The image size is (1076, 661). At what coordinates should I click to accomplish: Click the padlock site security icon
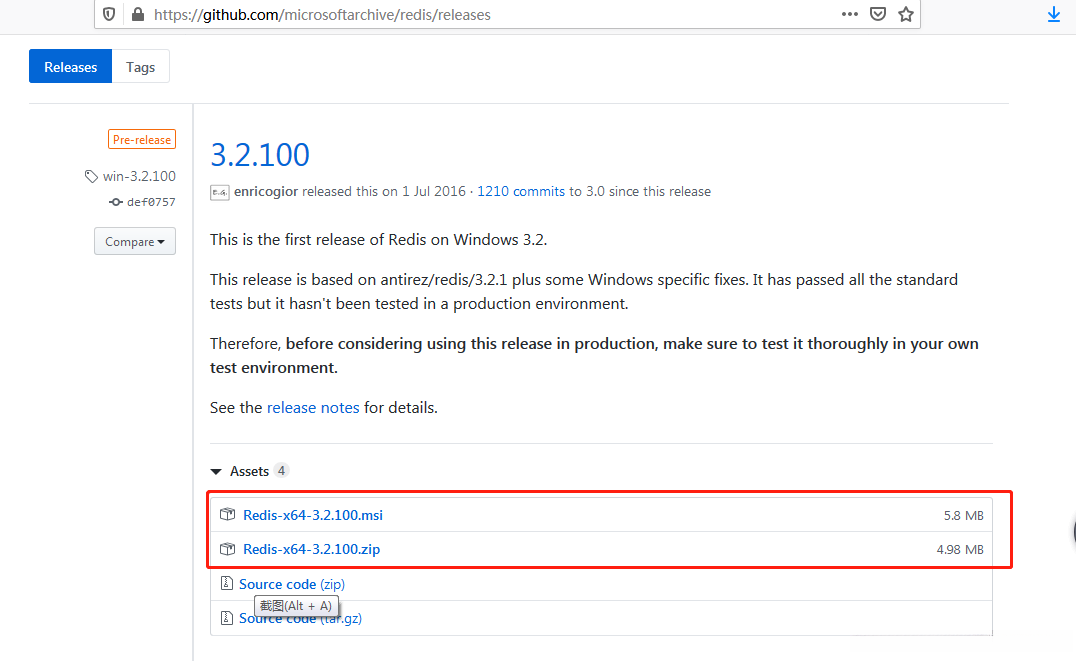click(x=138, y=14)
